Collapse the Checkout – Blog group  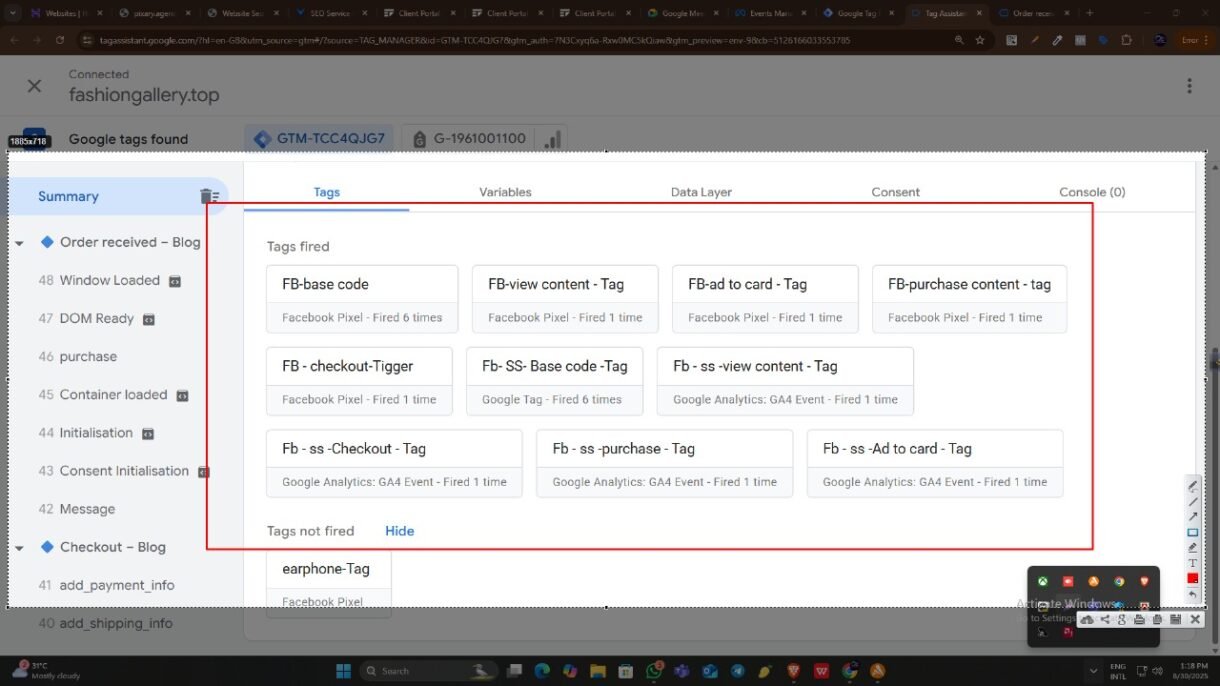pyautogui.click(x=19, y=548)
